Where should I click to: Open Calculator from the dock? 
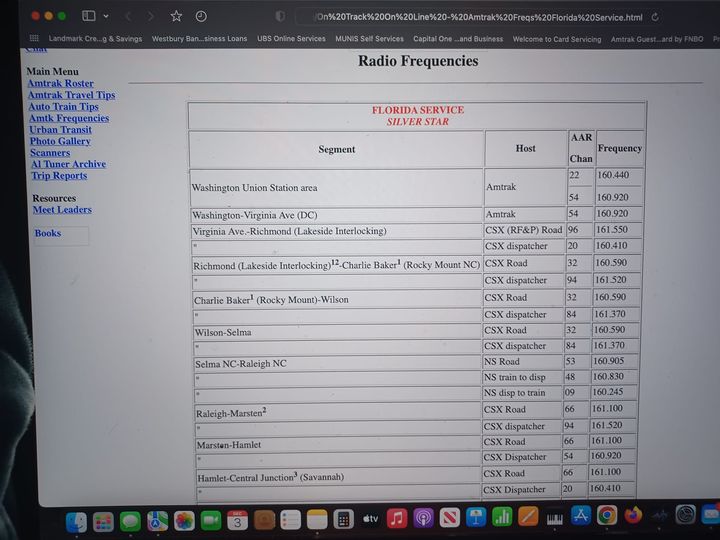pos(343,519)
